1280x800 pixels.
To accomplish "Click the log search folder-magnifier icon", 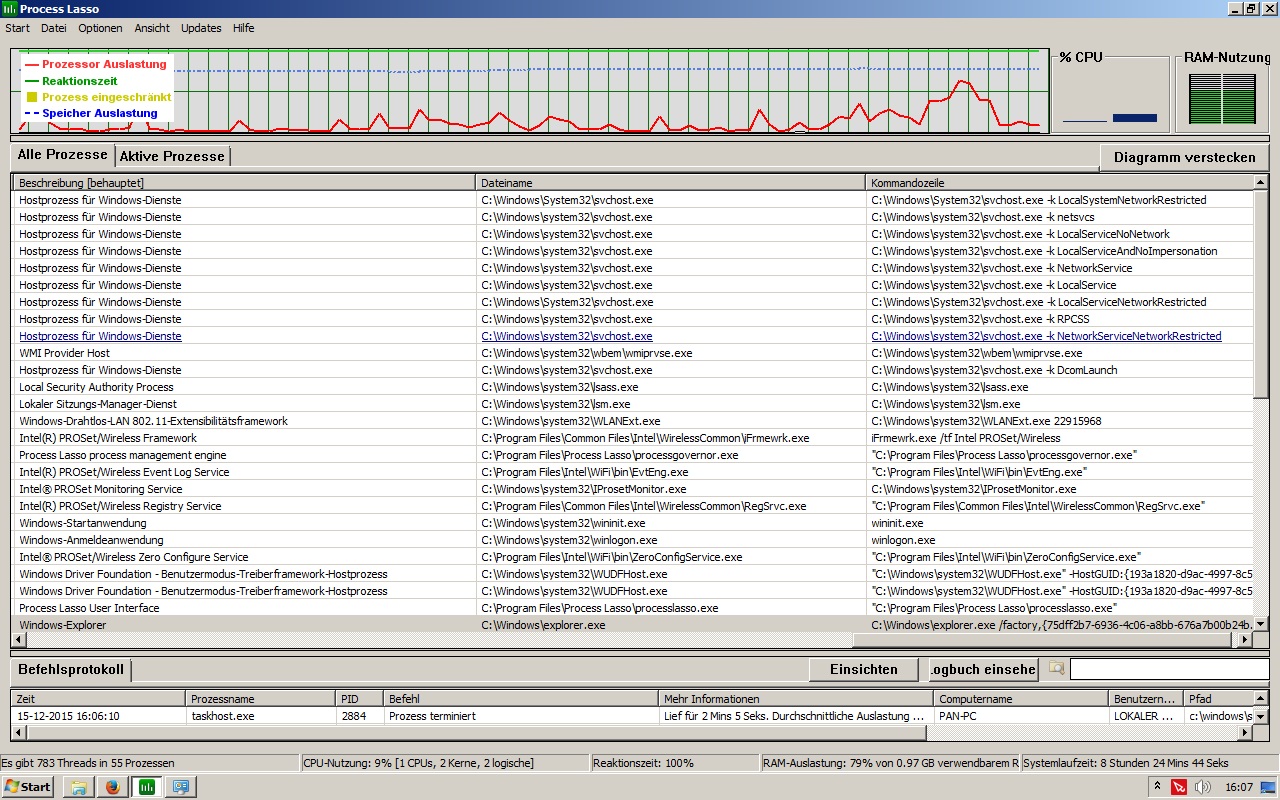I will coord(1055,669).
